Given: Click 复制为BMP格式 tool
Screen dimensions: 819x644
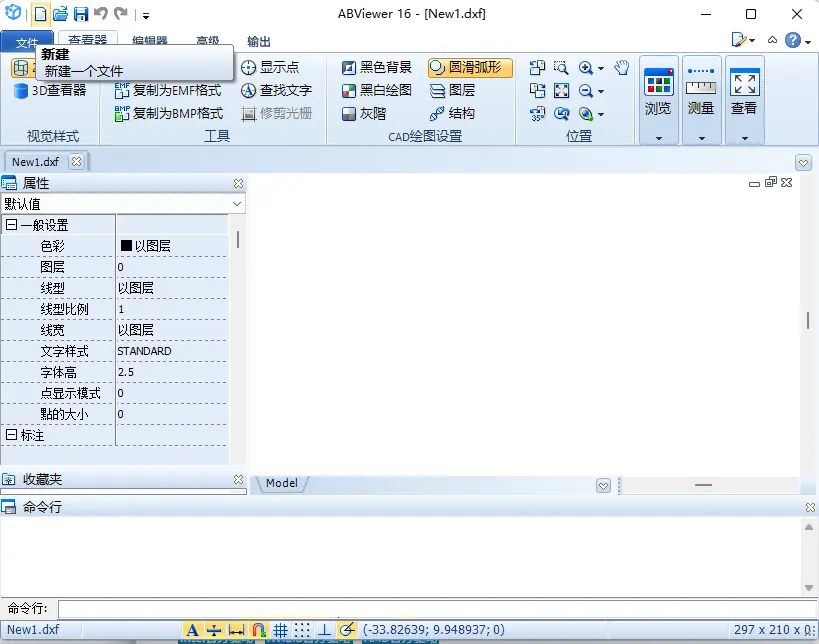Looking at the screenshot, I should pos(169,113).
